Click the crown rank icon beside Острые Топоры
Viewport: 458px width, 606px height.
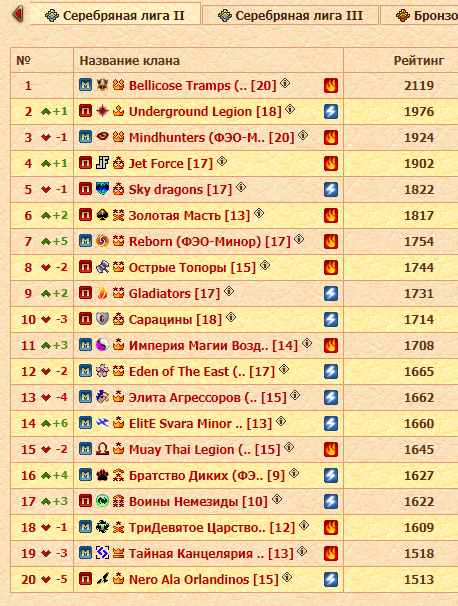pyautogui.click(x=119, y=267)
